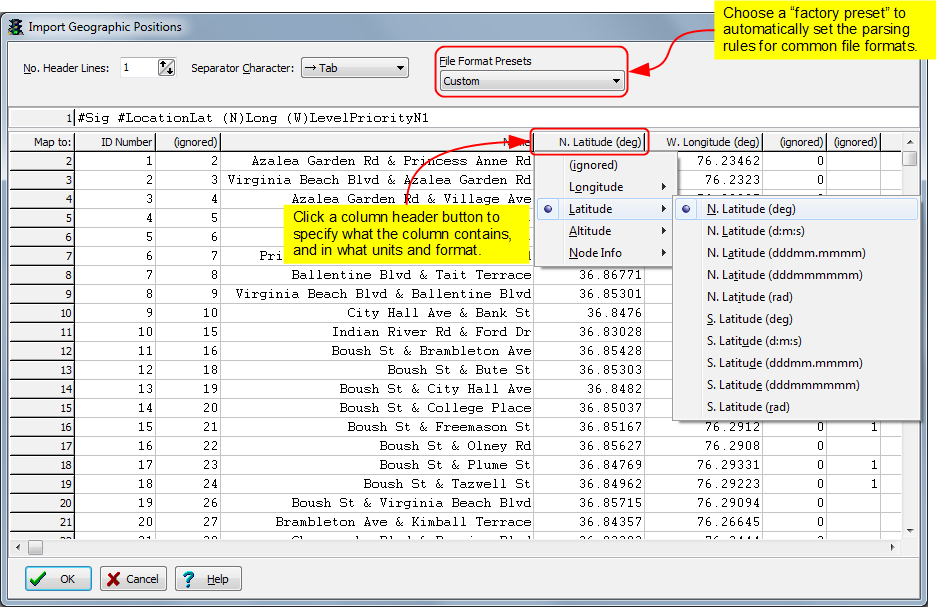Expand the Longitude submenu
Viewport: 937px width, 608px height.
[x=595, y=187]
